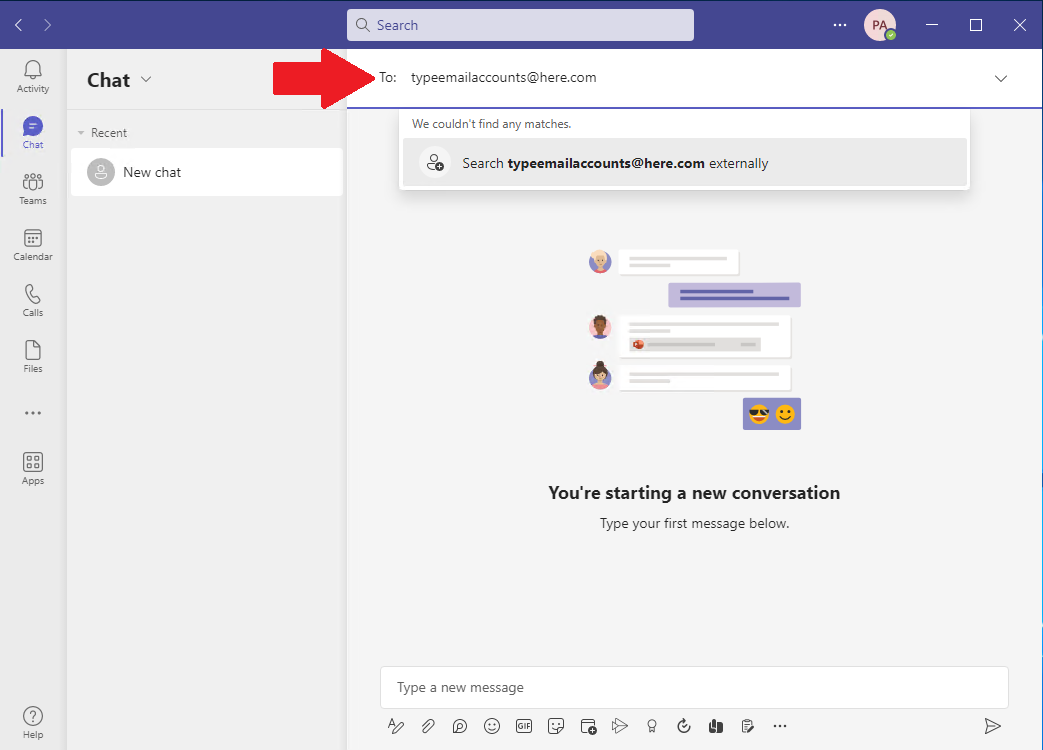Screen dimensions: 1043x750
Task: Open the emoji picker
Action: (492, 726)
